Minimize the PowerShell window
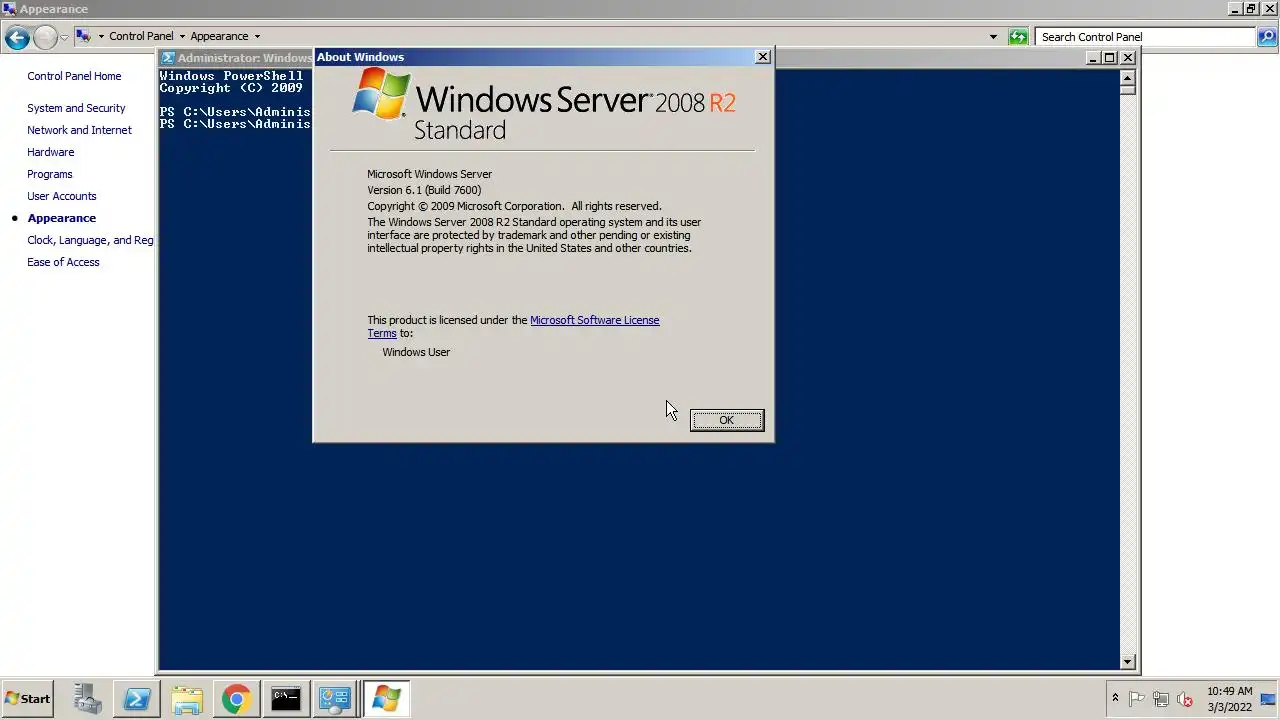Screen dimensions: 1280x720 [x=1092, y=58]
